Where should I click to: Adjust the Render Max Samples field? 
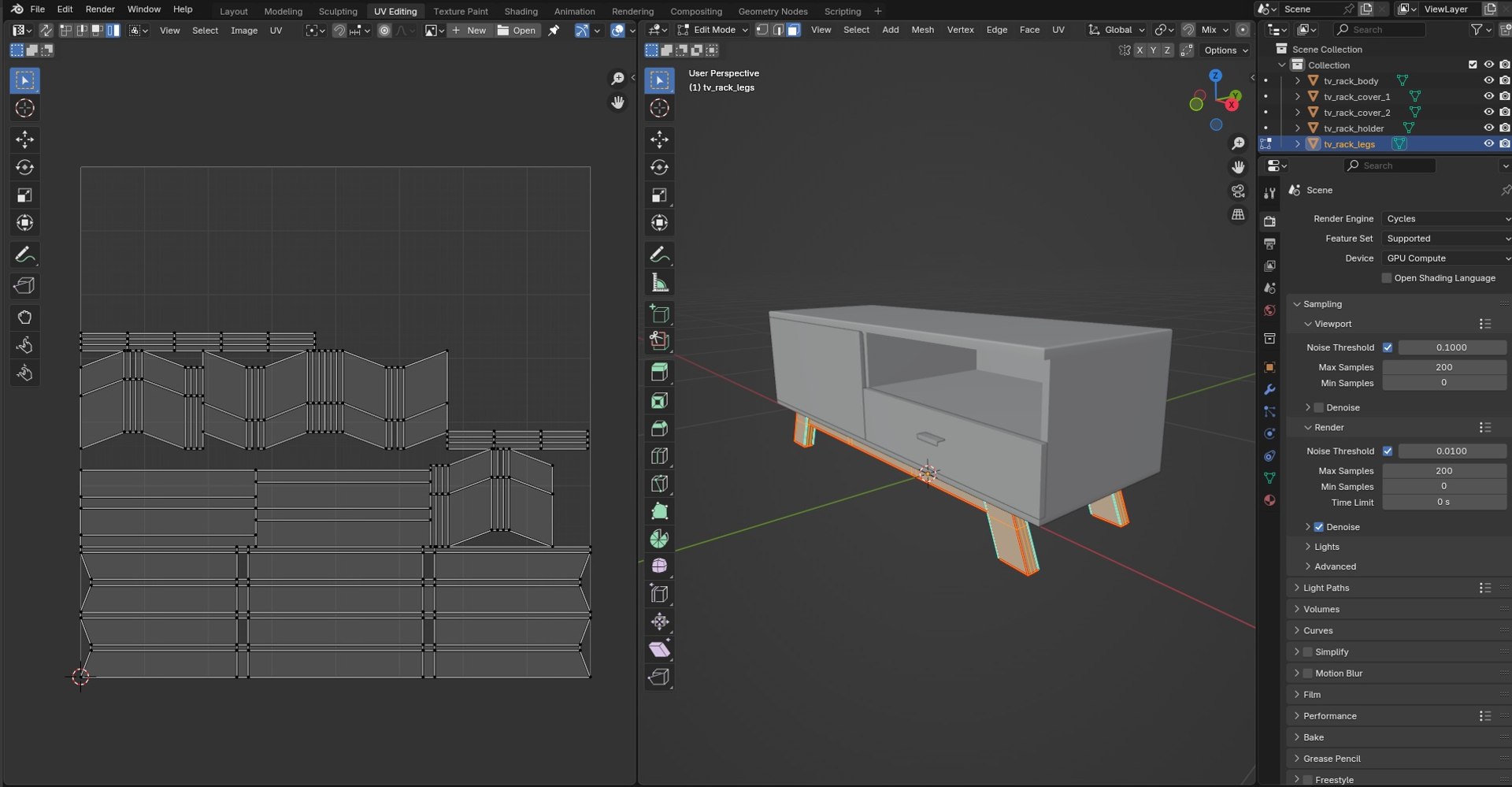[1443, 471]
